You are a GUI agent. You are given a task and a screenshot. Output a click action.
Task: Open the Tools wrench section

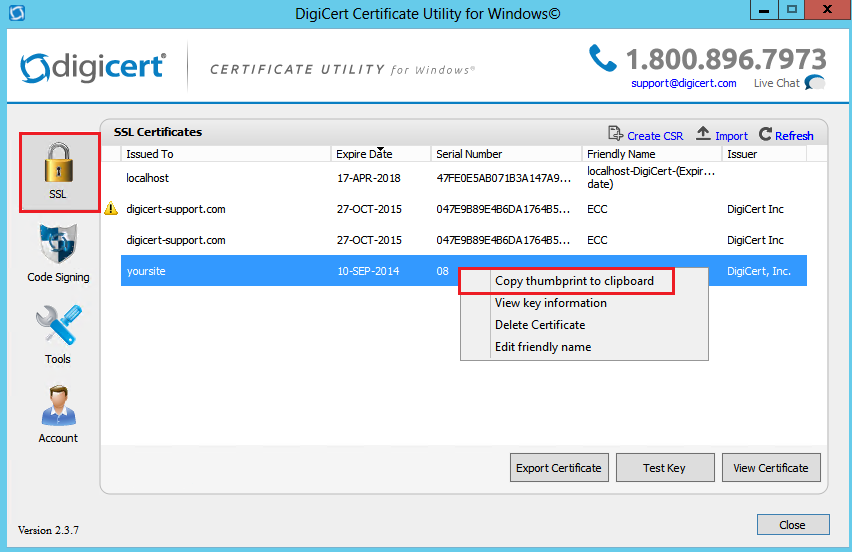(x=58, y=334)
